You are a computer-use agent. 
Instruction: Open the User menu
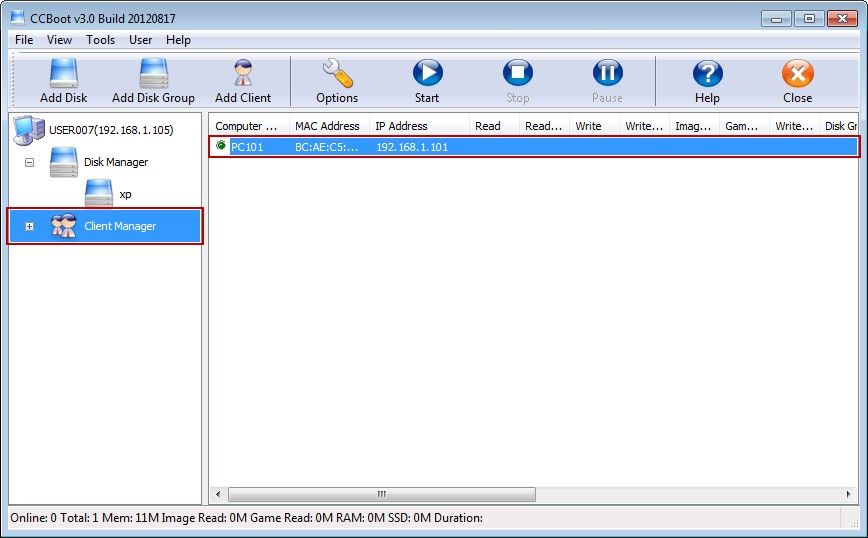pos(141,40)
